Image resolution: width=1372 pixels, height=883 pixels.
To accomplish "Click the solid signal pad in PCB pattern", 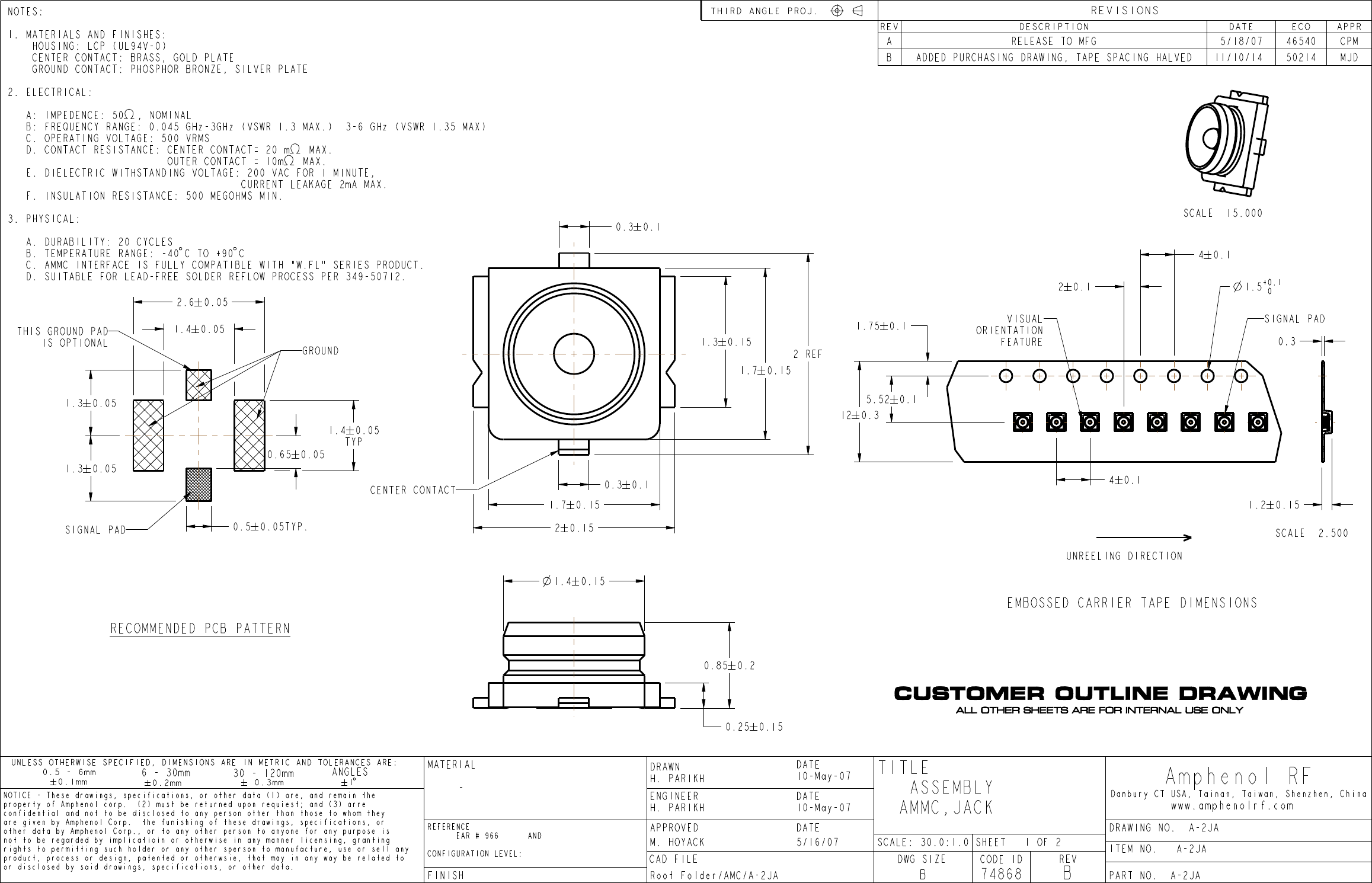I will (199, 484).
